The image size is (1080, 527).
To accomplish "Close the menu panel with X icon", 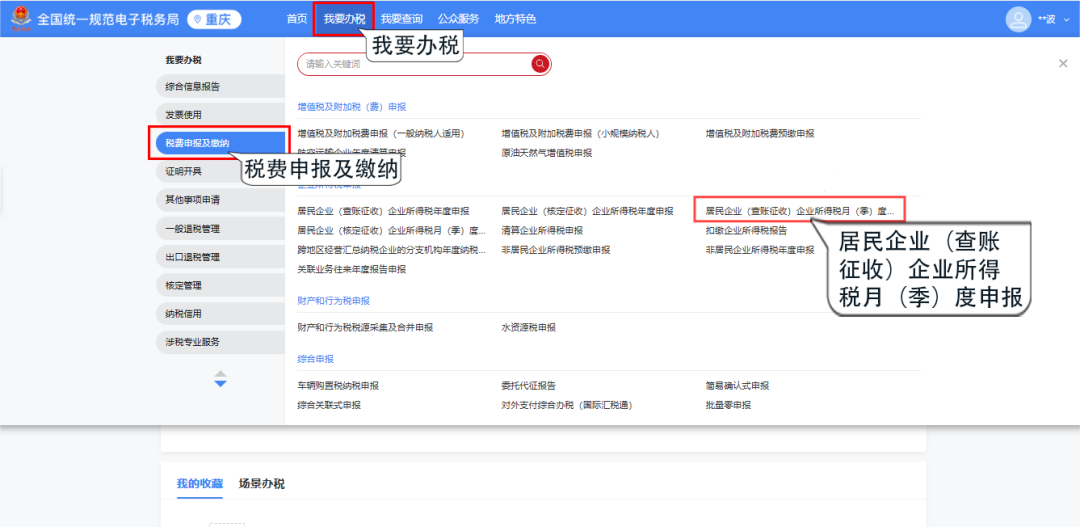I will pyautogui.click(x=1063, y=64).
